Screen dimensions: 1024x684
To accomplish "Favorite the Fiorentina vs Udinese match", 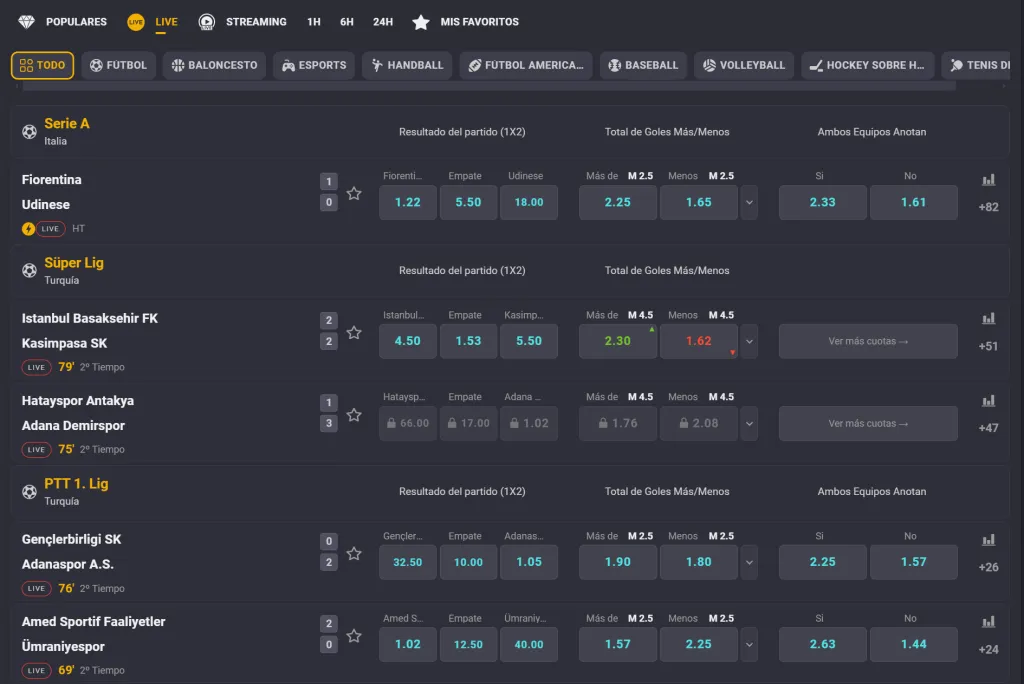I will [354, 194].
